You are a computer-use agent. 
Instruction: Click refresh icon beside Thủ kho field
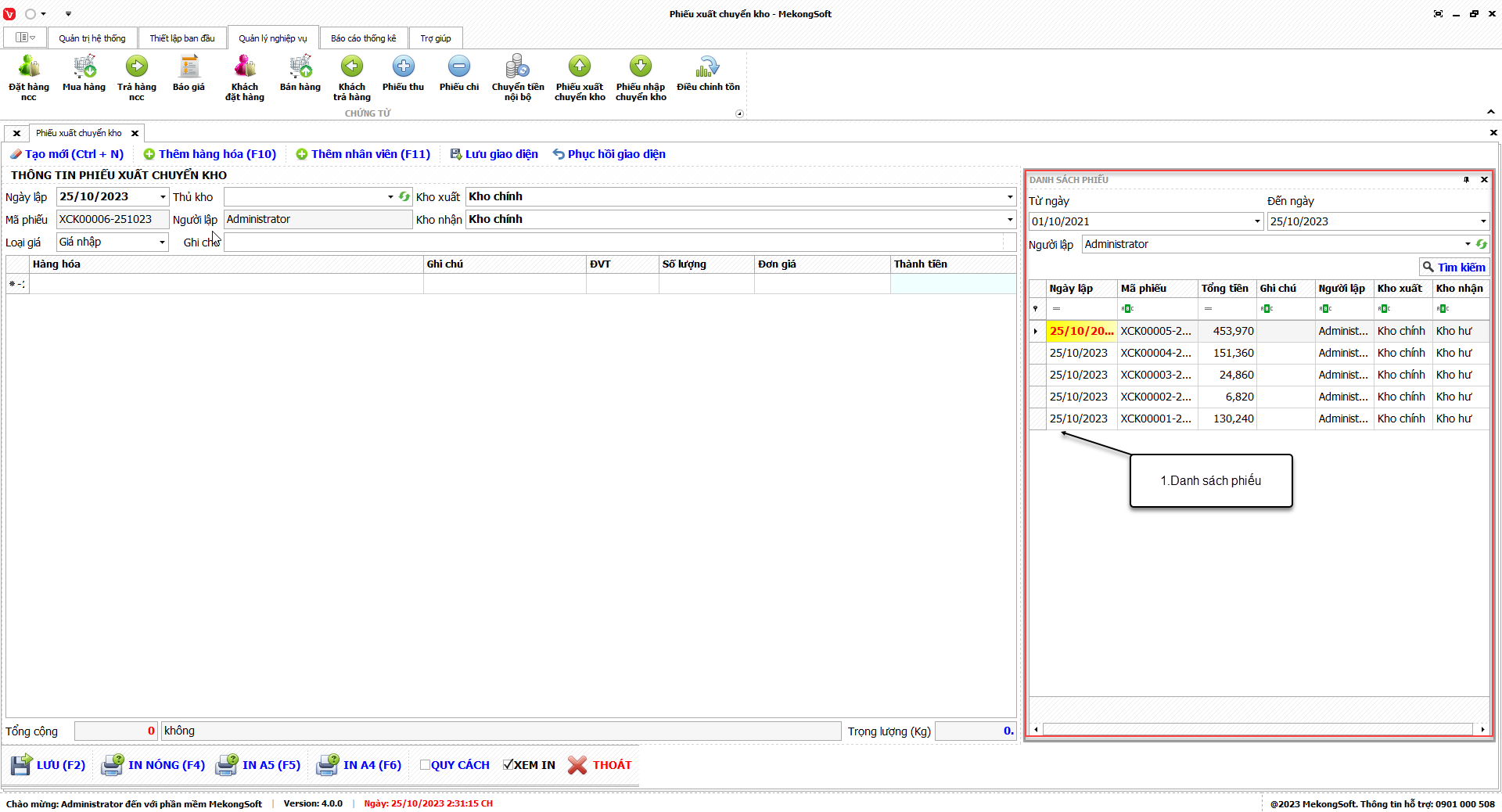point(404,197)
